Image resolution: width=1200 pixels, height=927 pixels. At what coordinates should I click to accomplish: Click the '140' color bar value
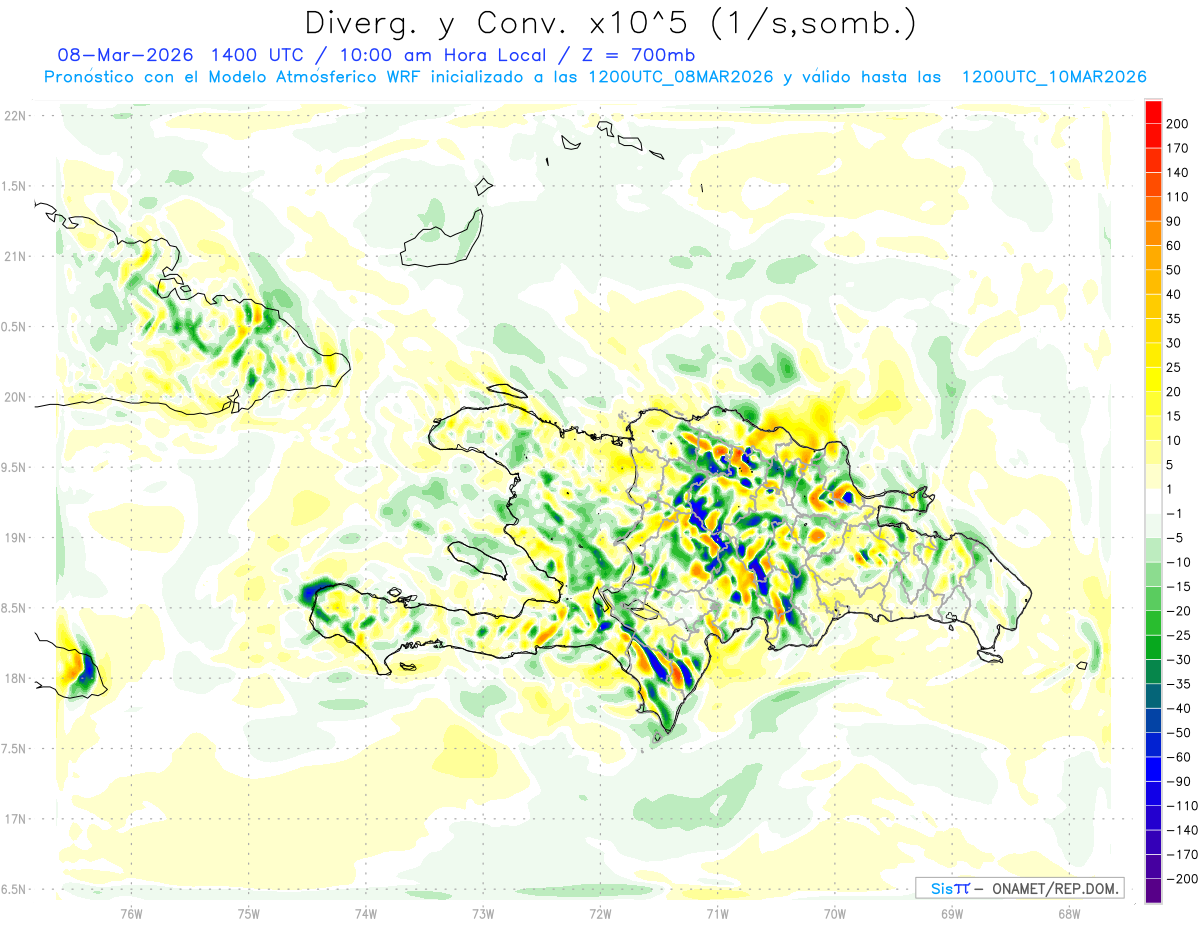[1177, 172]
